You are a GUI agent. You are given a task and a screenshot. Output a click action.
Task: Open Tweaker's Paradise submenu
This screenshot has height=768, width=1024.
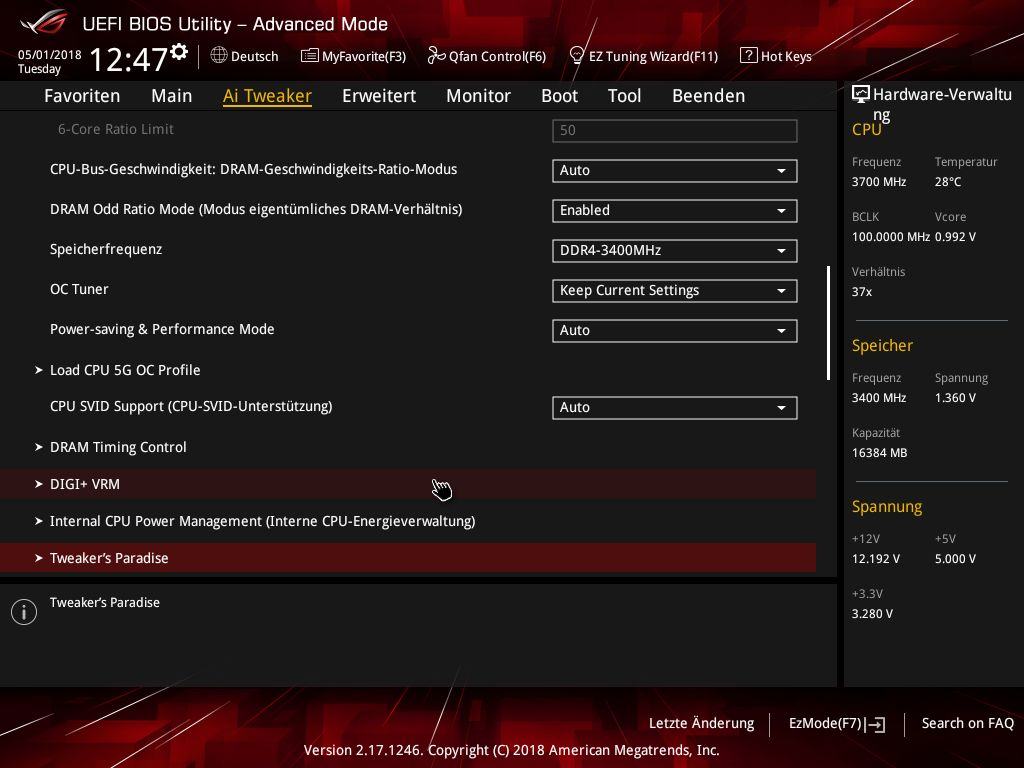[408, 558]
